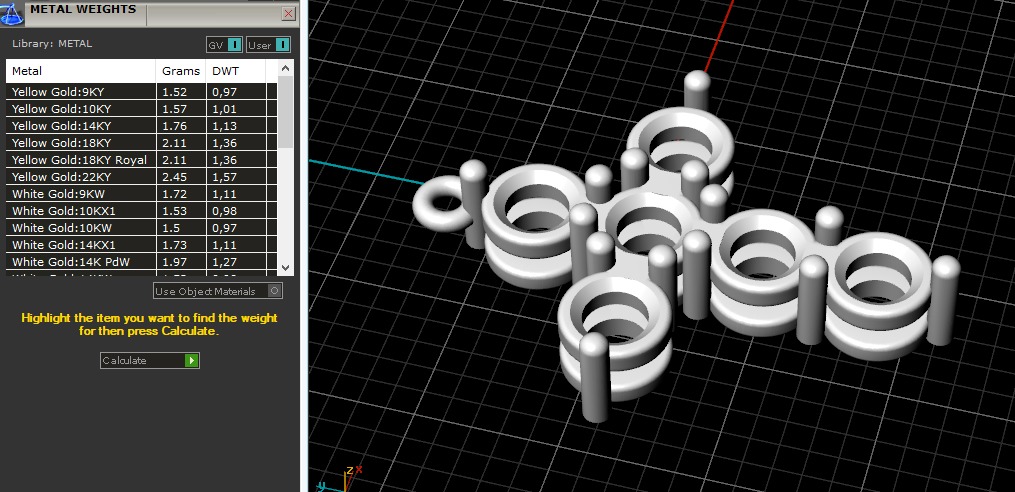The image size is (1015, 492).
Task: Close the Metal Weights panel
Action: click(289, 14)
